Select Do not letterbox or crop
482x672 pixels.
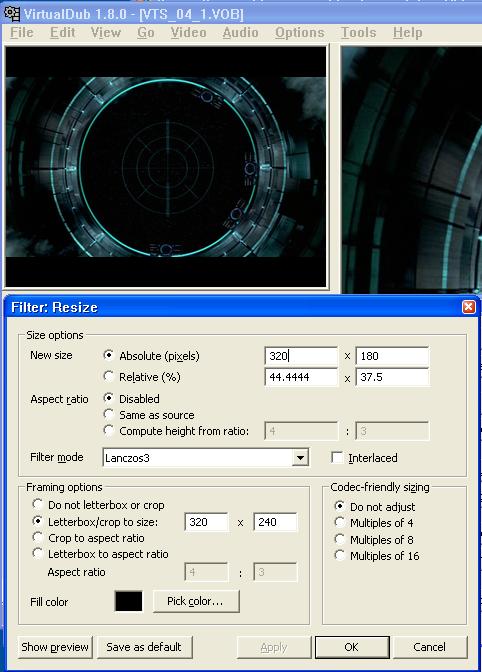(x=38, y=504)
